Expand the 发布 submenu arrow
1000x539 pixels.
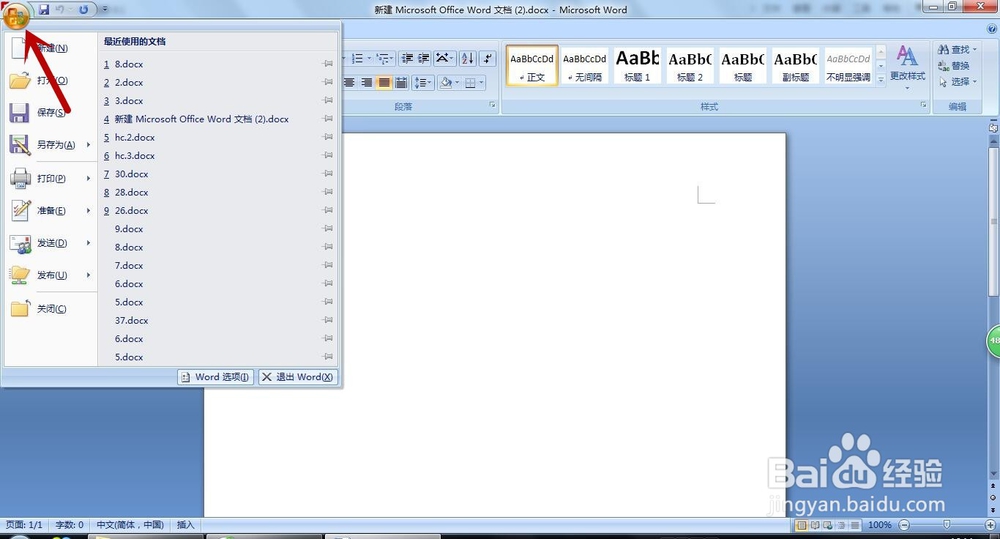tap(88, 275)
